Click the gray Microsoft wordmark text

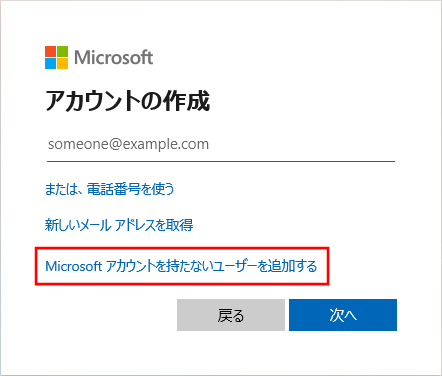click(113, 57)
